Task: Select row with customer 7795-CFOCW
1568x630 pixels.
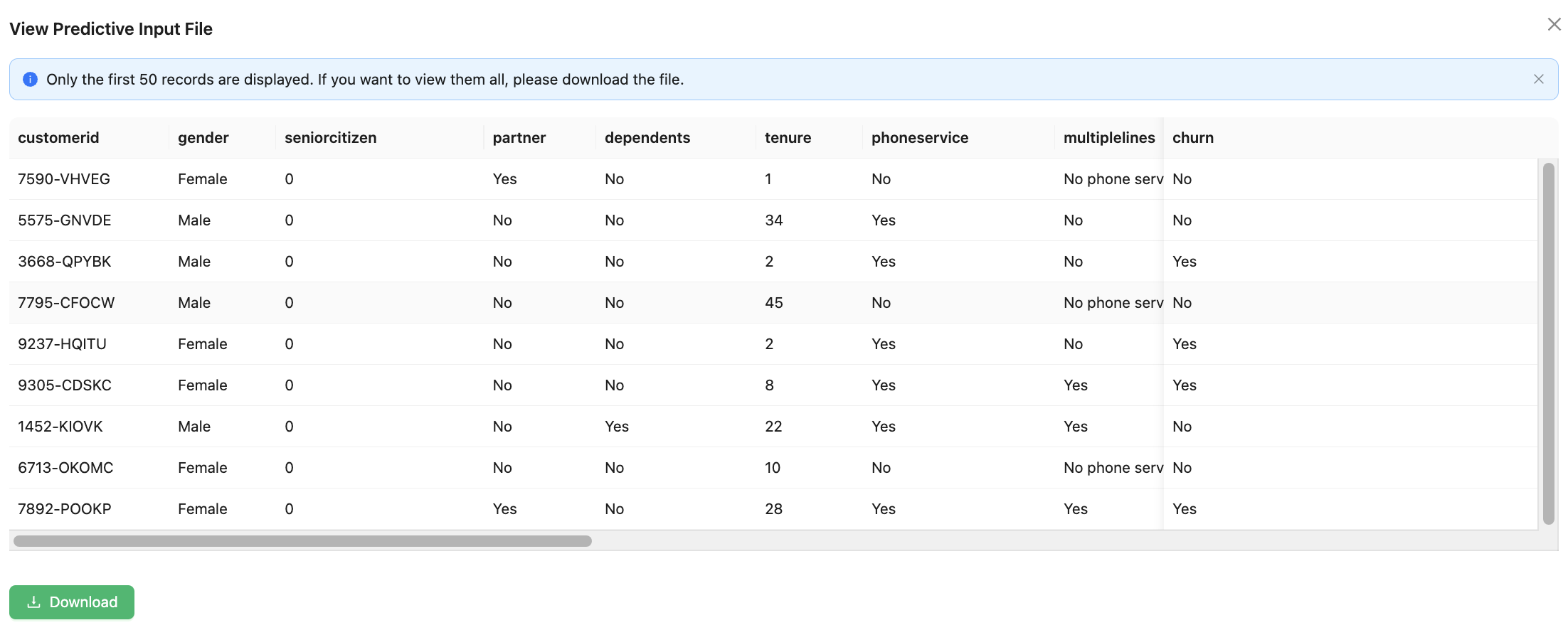Action: pyautogui.click(x=66, y=303)
